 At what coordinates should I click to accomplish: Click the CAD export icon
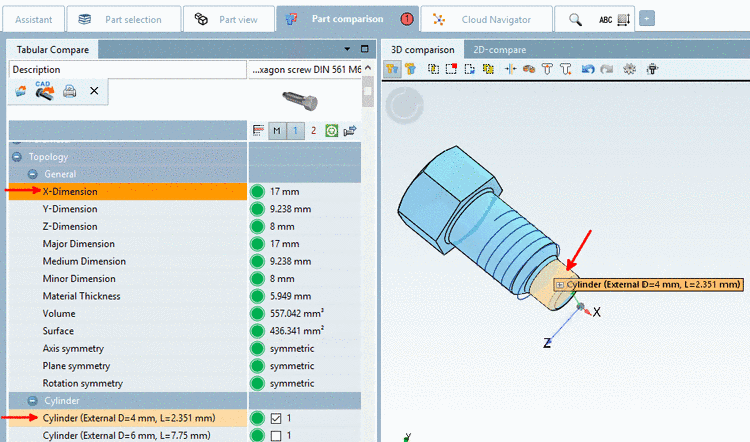point(44,90)
